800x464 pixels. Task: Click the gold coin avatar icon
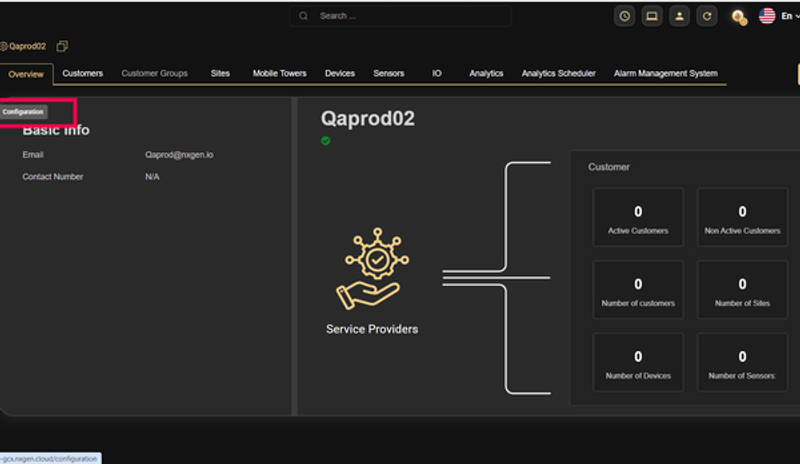(x=739, y=17)
